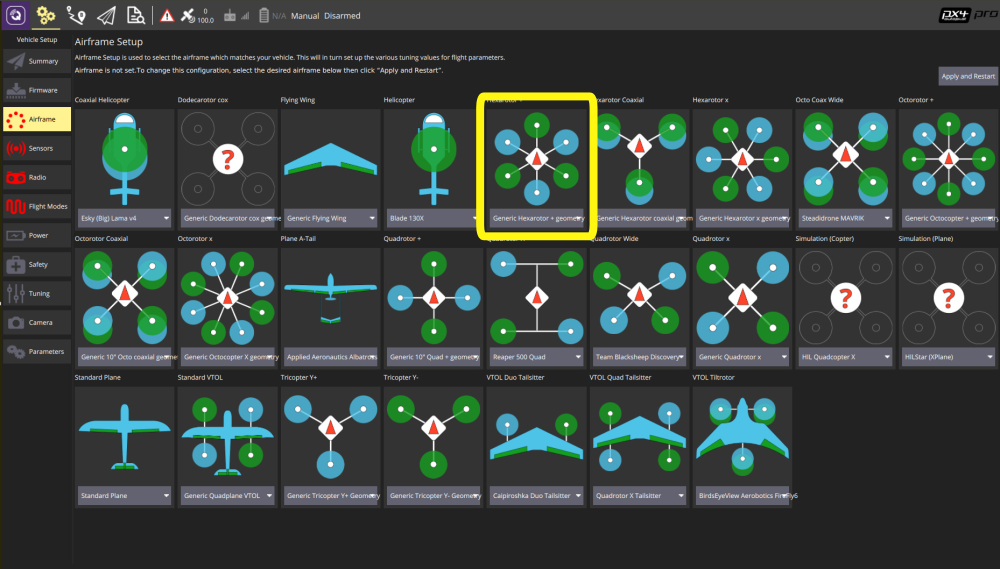Select the VTOL Duo Tailsitter airframe image
The width and height of the screenshot is (1000, 569).
[536, 436]
